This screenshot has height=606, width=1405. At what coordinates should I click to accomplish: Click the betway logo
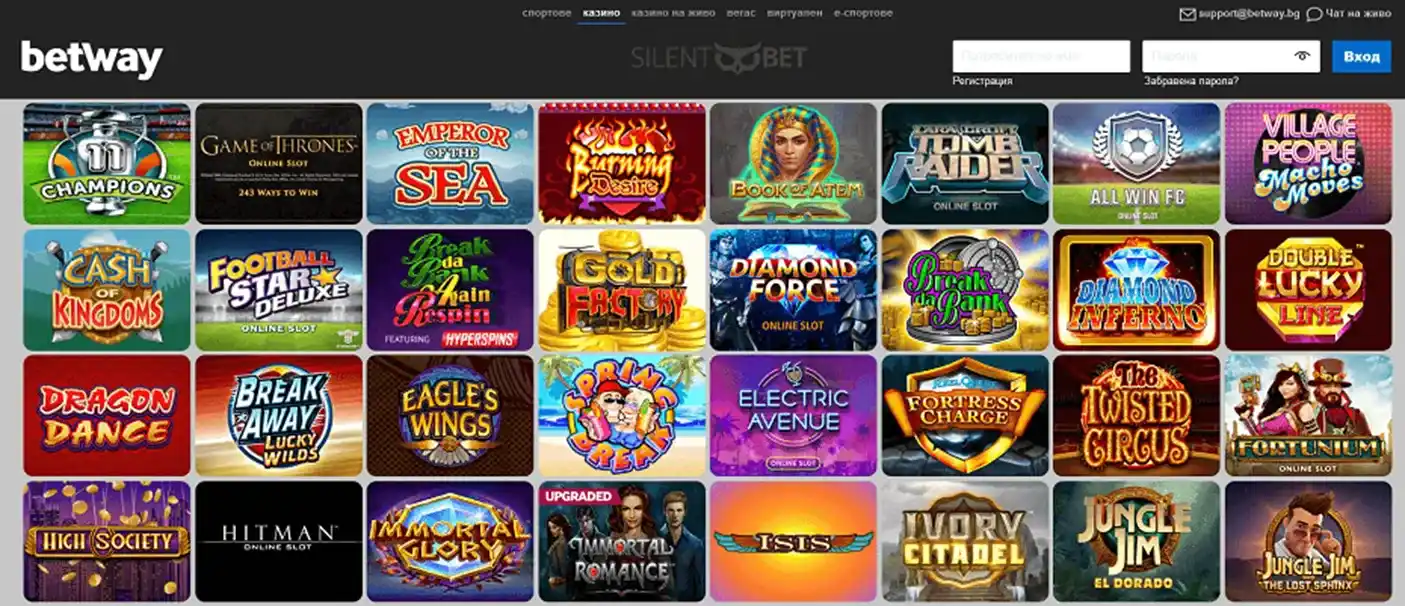tap(91, 59)
